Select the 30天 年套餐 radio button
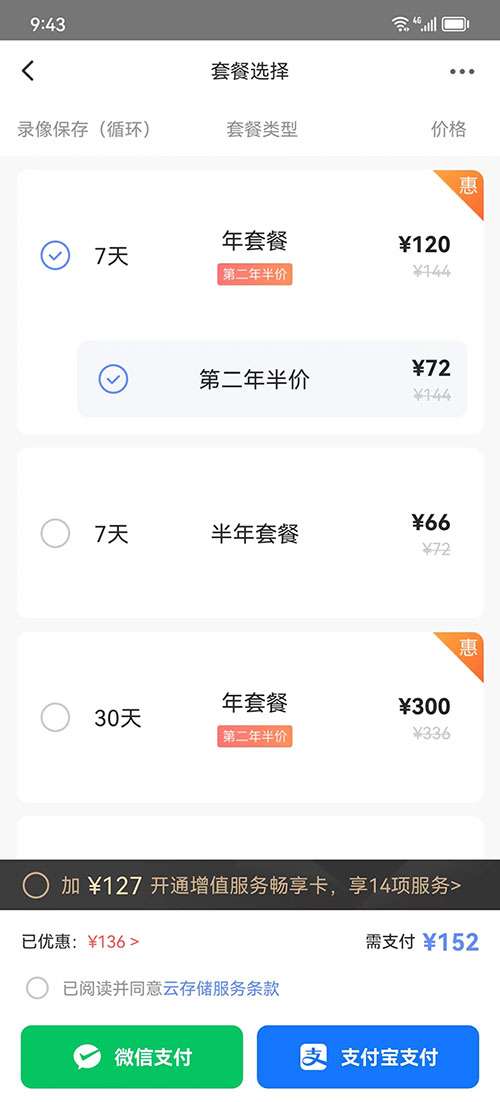500x1102 pixels. pyautogui.click(x=55, y=718)
